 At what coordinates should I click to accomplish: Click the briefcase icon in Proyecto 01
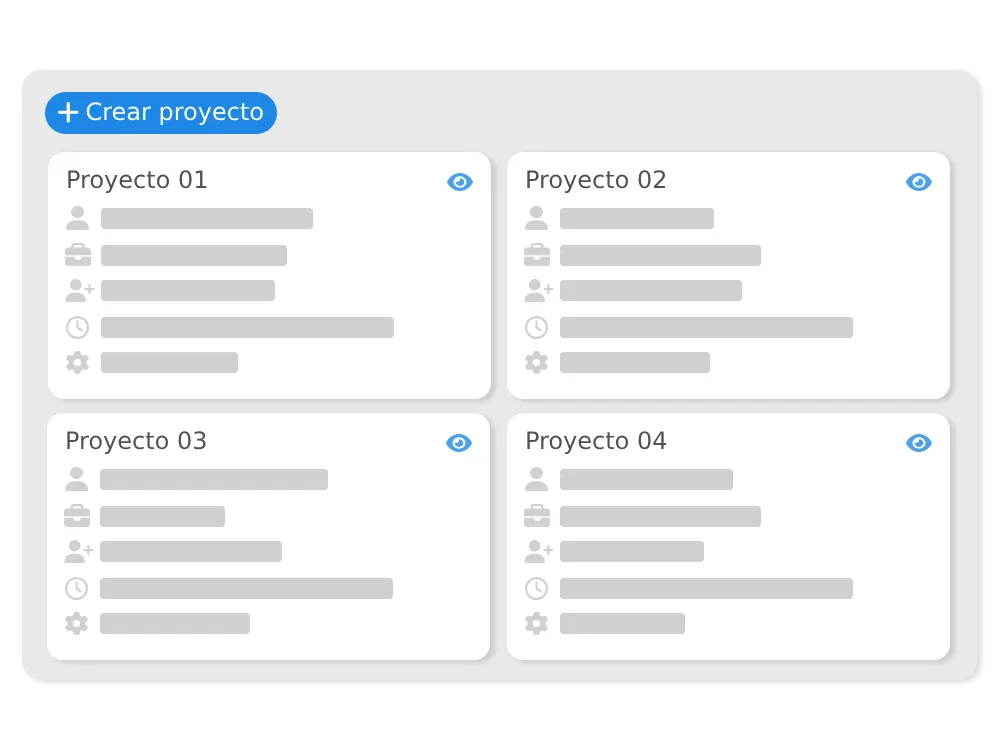pyautogui.click(x=78, y=254)
